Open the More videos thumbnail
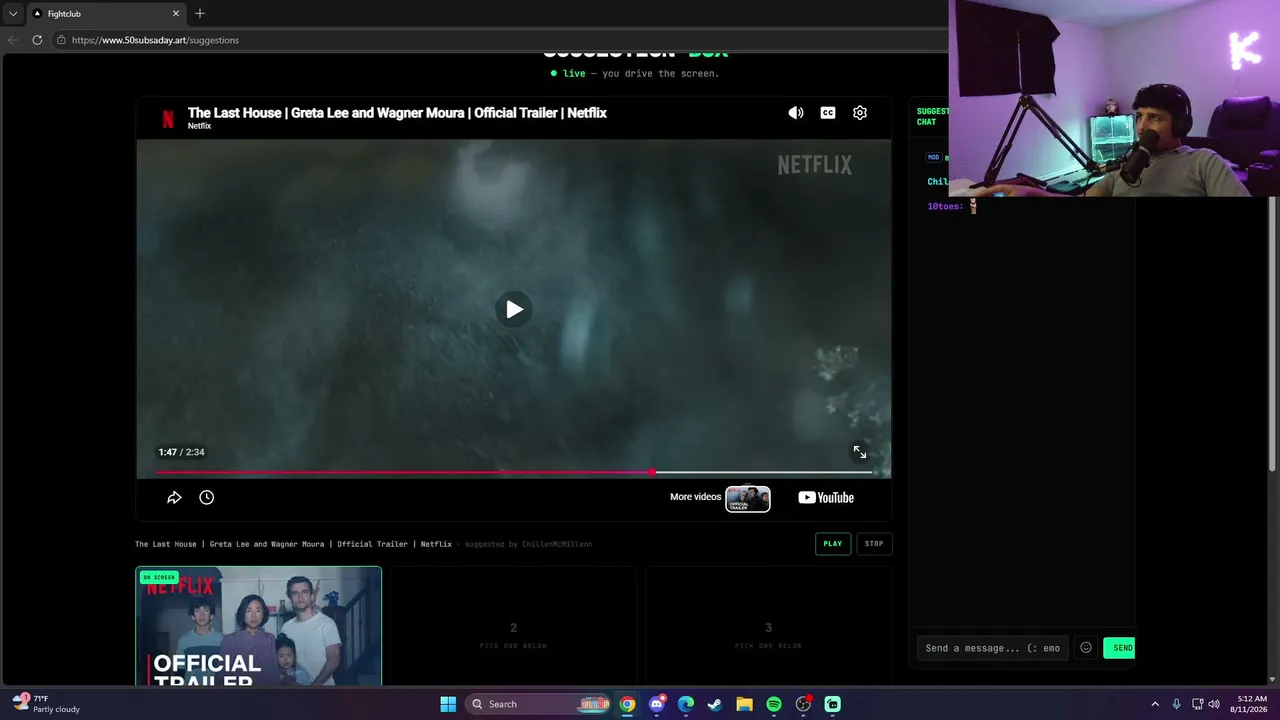 click(748, 498)
